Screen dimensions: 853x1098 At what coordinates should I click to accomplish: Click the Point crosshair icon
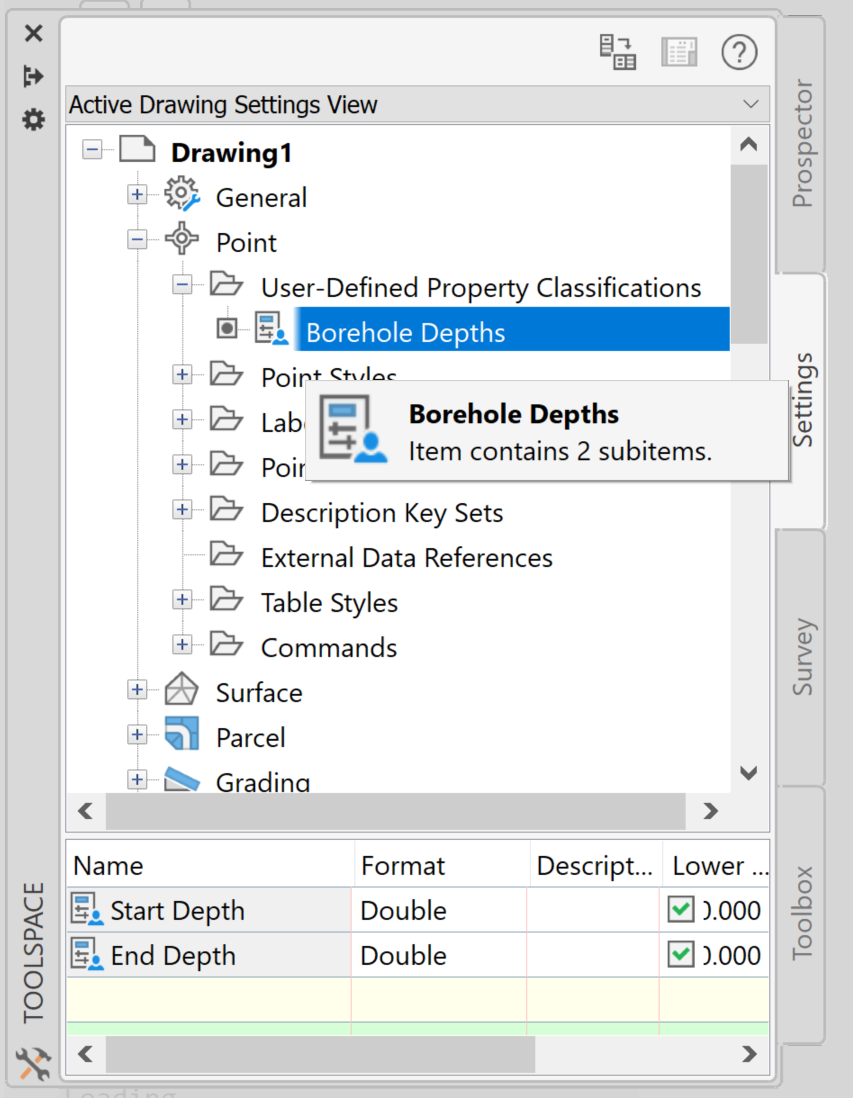tap(182, 239)
